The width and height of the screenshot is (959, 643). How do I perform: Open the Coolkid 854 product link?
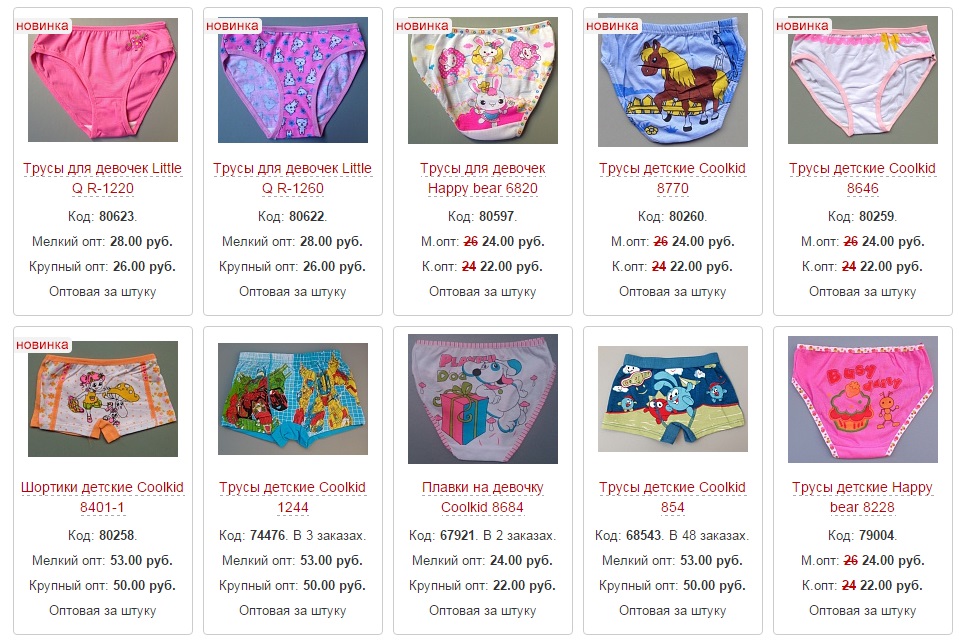coord(672,497)
